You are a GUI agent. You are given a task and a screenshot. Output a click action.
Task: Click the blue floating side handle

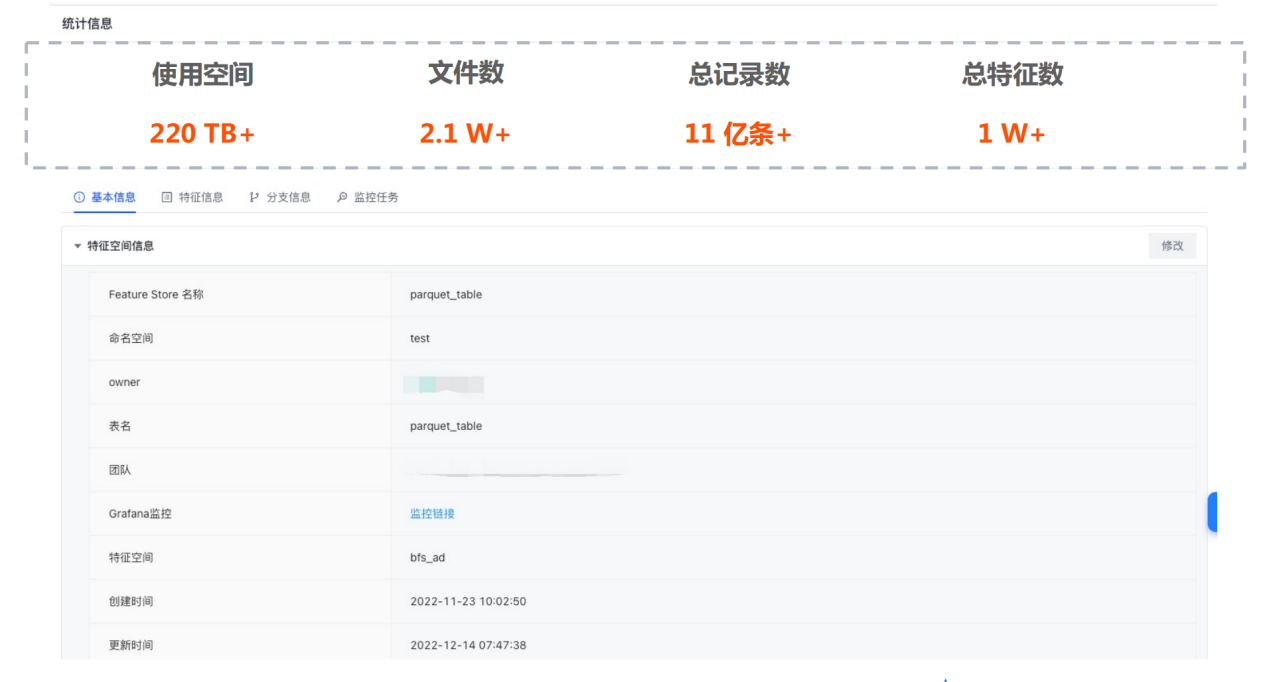[x=1212, y=512]
